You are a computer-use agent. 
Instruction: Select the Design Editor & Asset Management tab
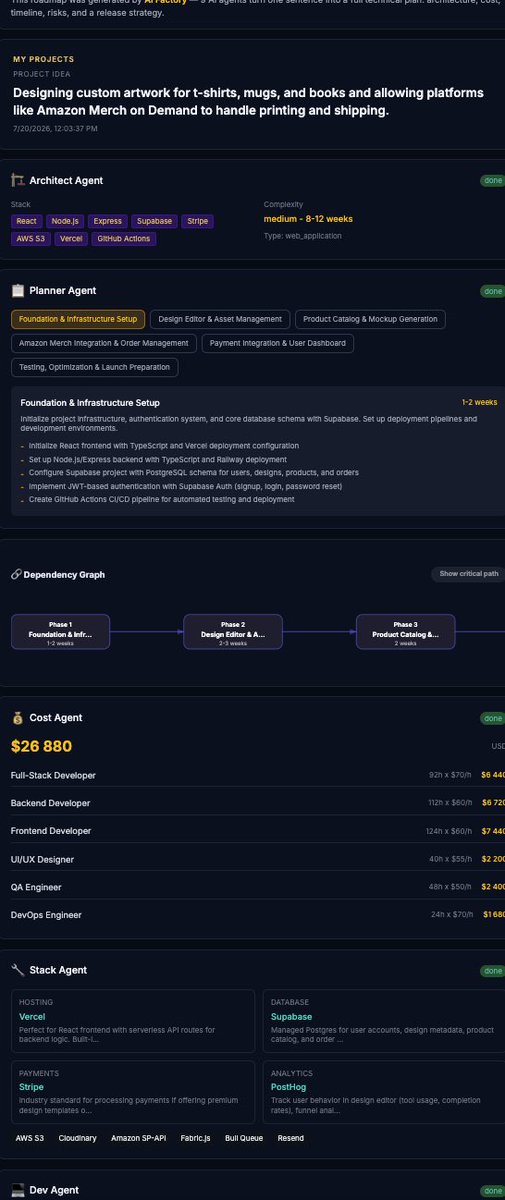coord(220,319)
